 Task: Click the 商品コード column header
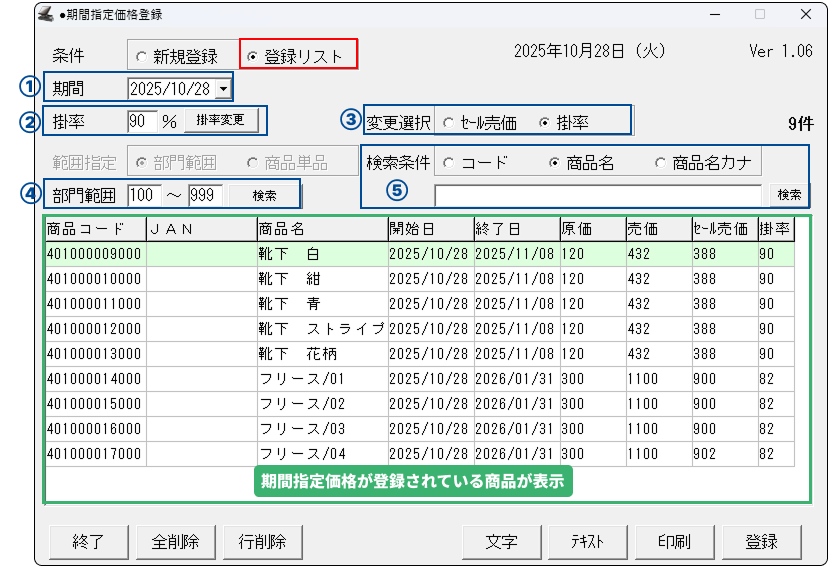95,229
